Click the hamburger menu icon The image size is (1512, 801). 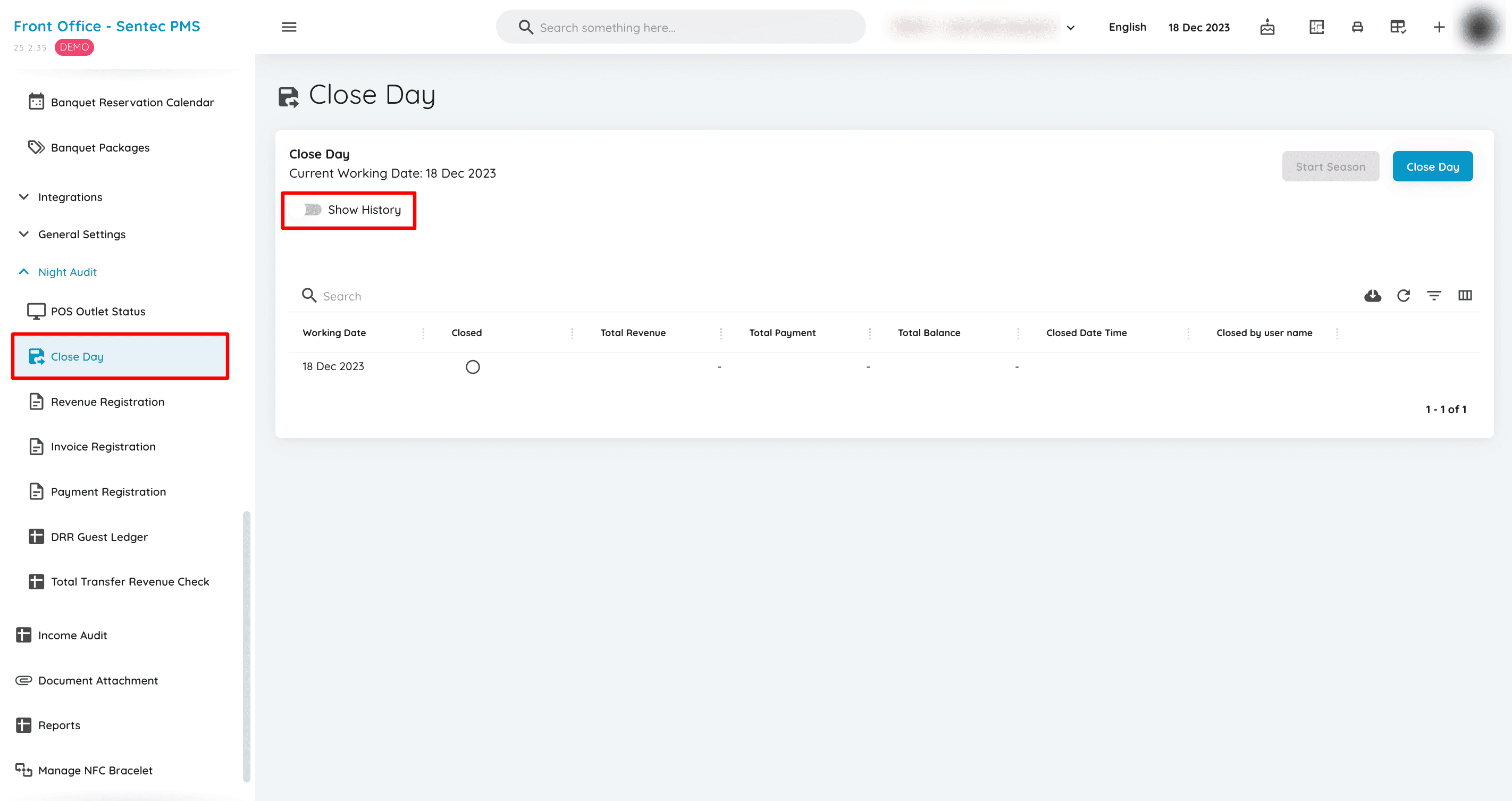click(x=289, y=27)
